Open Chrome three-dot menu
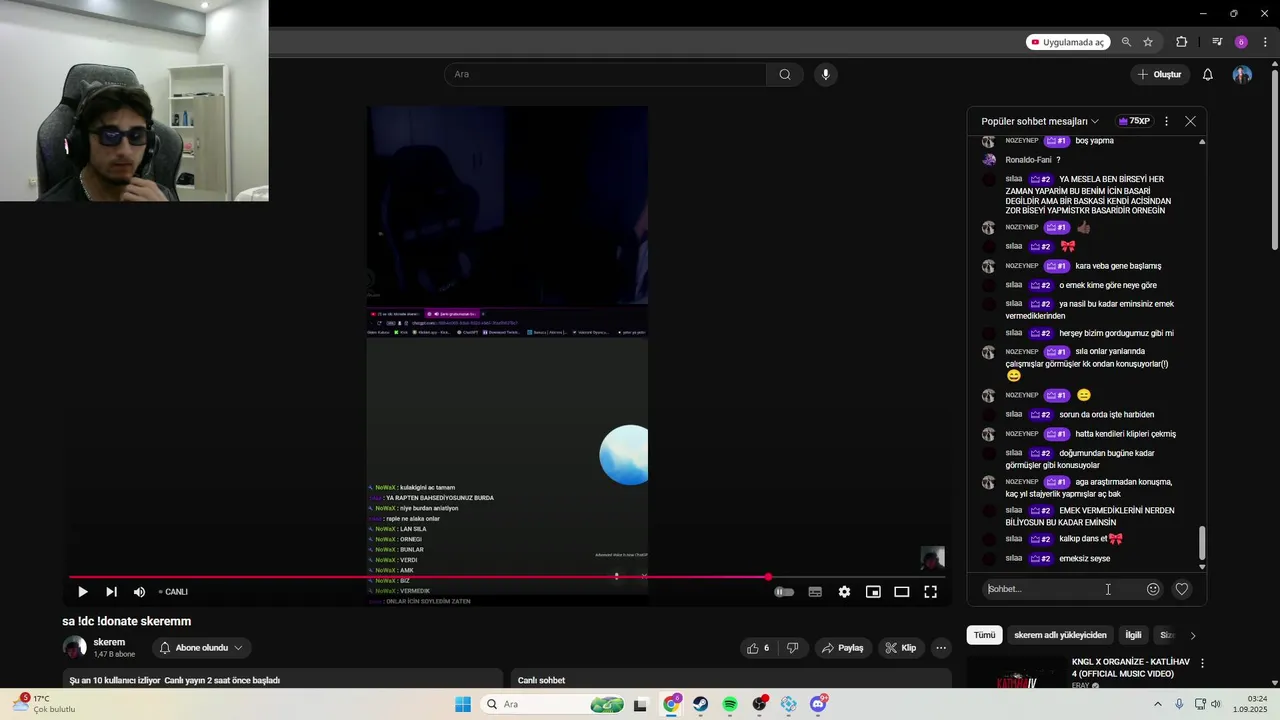This screenshot has height=720, width=1280. tap(1265, 42)
